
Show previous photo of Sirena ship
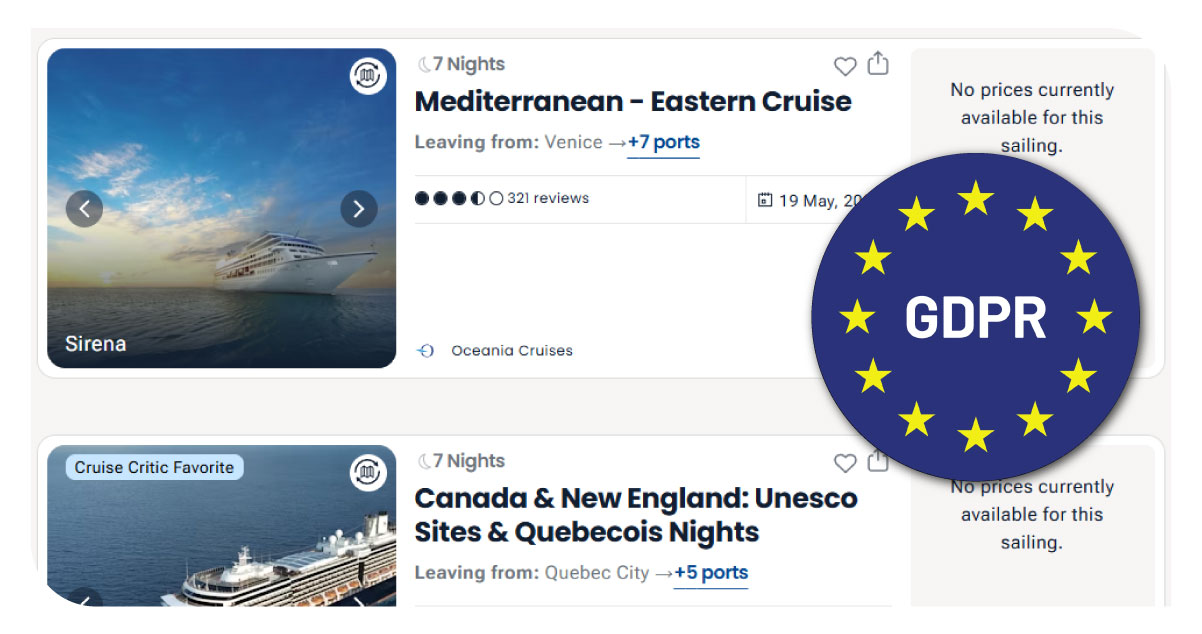pos(85,209)
